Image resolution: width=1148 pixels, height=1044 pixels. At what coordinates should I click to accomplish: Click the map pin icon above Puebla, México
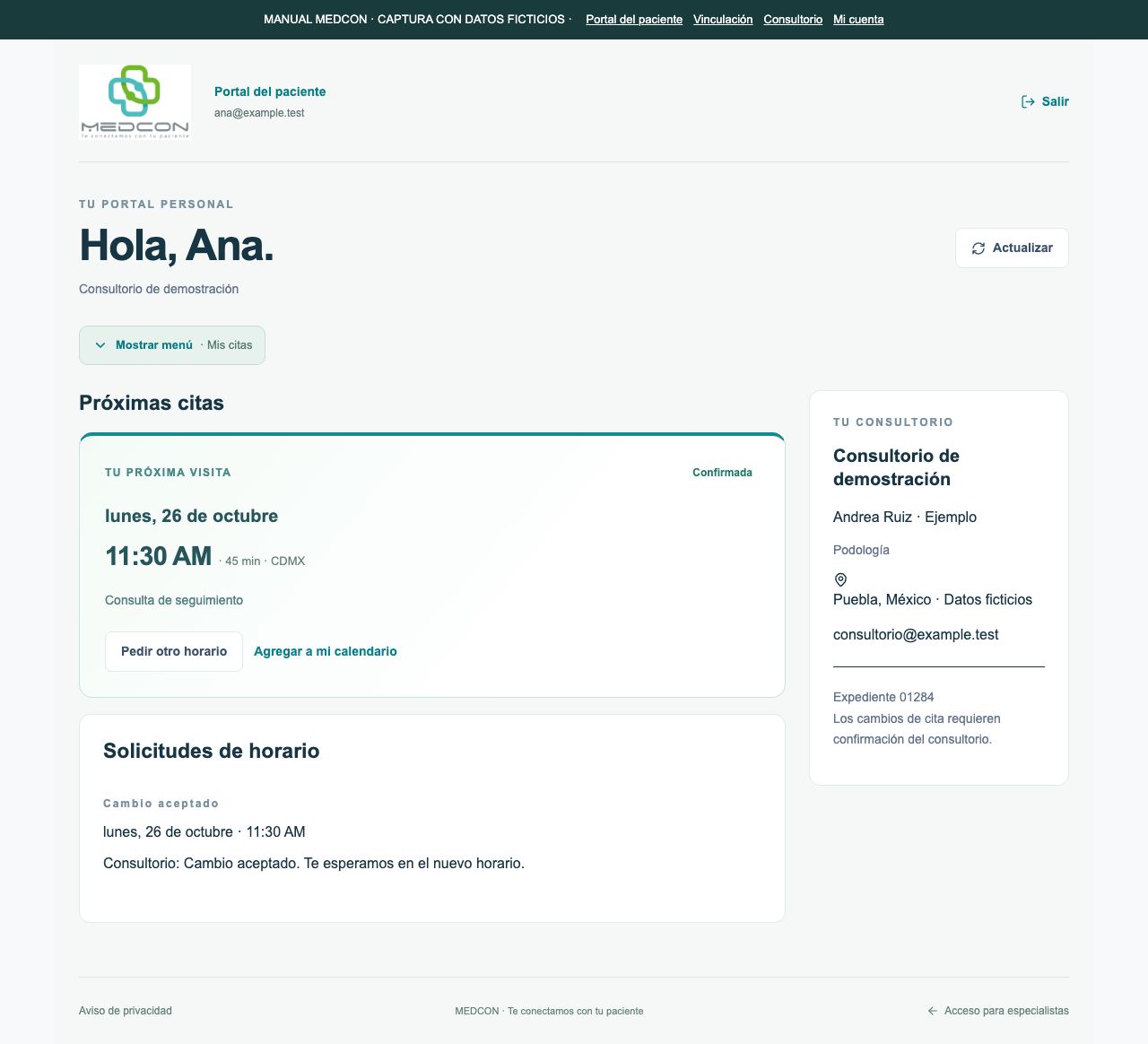click(x=840, y=579)
